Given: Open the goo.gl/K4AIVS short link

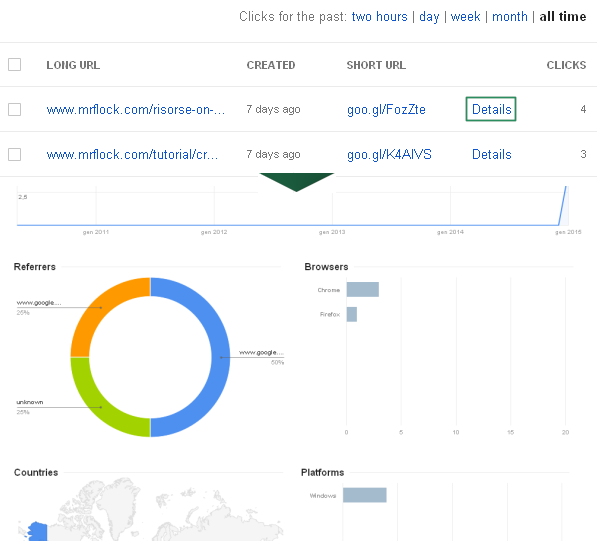Looking at the screenshot, I should click(x=389, y=155).
